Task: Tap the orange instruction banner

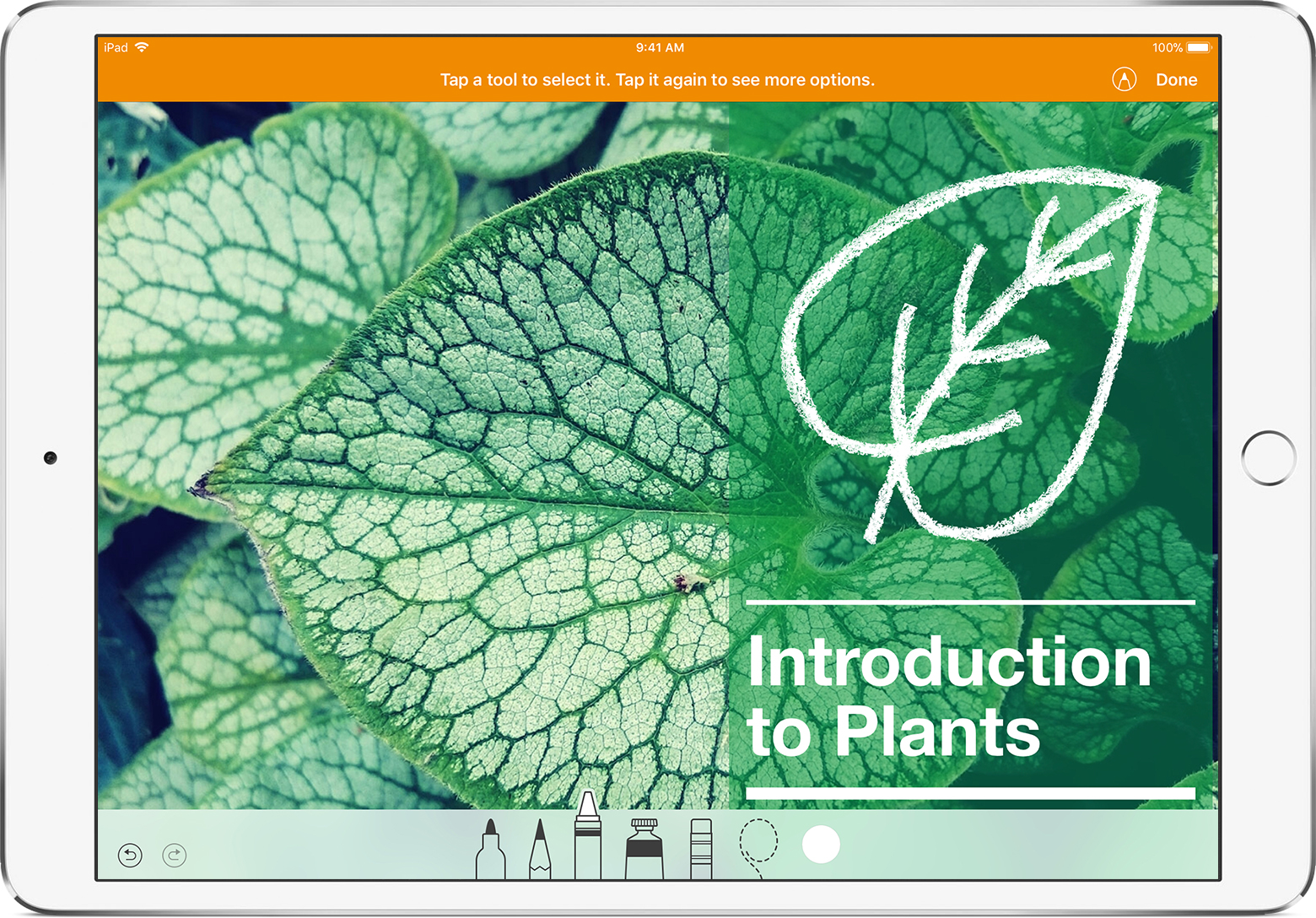Action: click(x=658, y=79)
